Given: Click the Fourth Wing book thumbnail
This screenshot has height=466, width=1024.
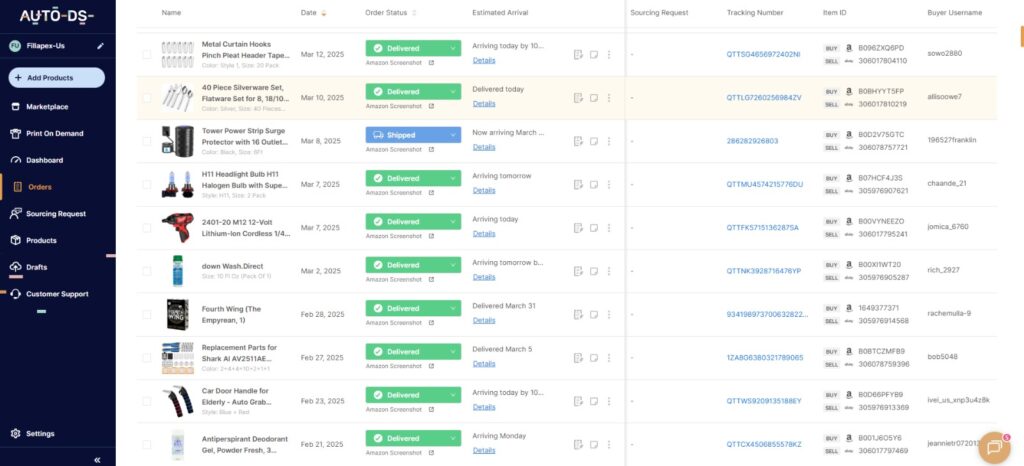Looking at the screenshot, I should tap(176, 313).
